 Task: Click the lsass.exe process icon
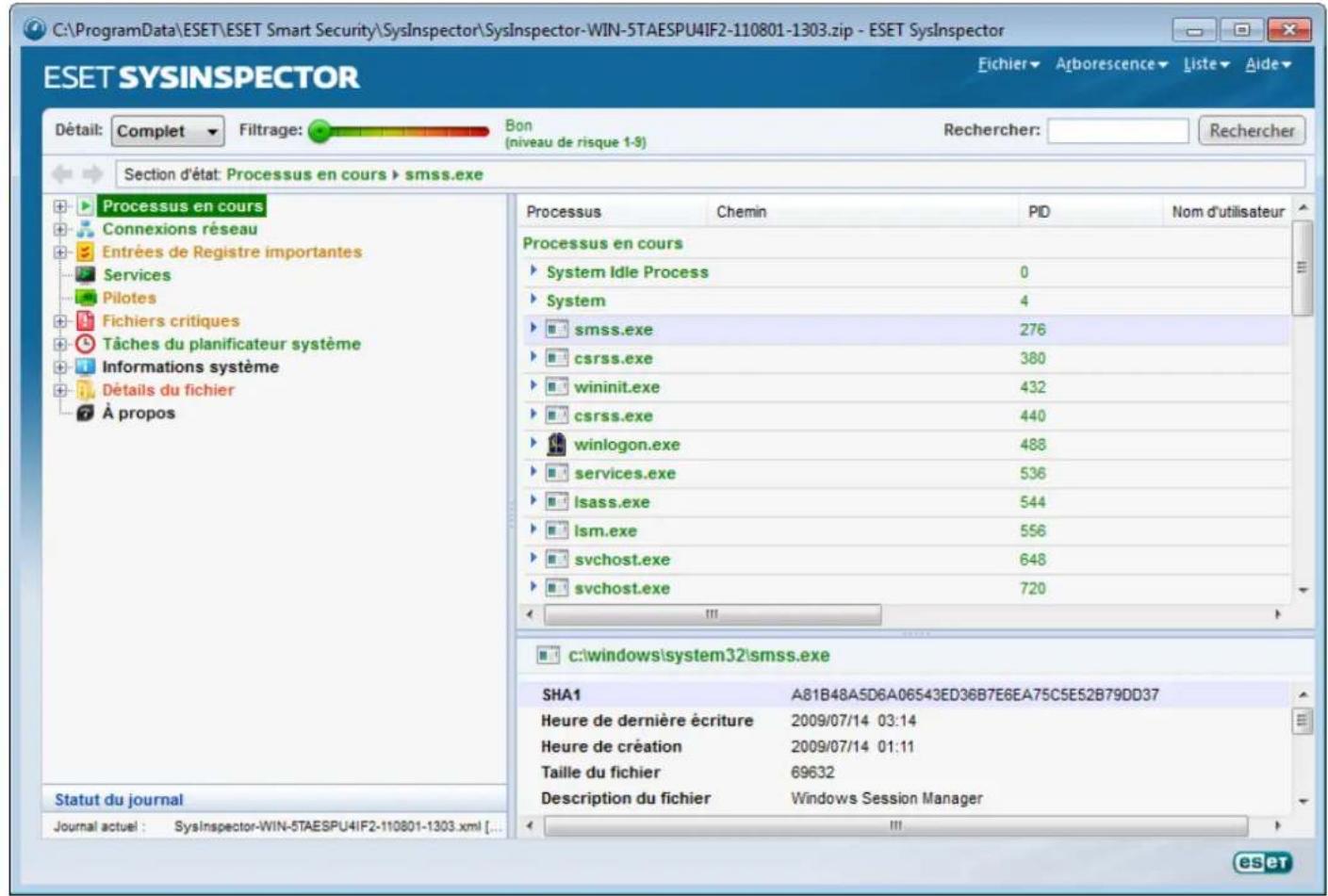[x=557, y=501]
